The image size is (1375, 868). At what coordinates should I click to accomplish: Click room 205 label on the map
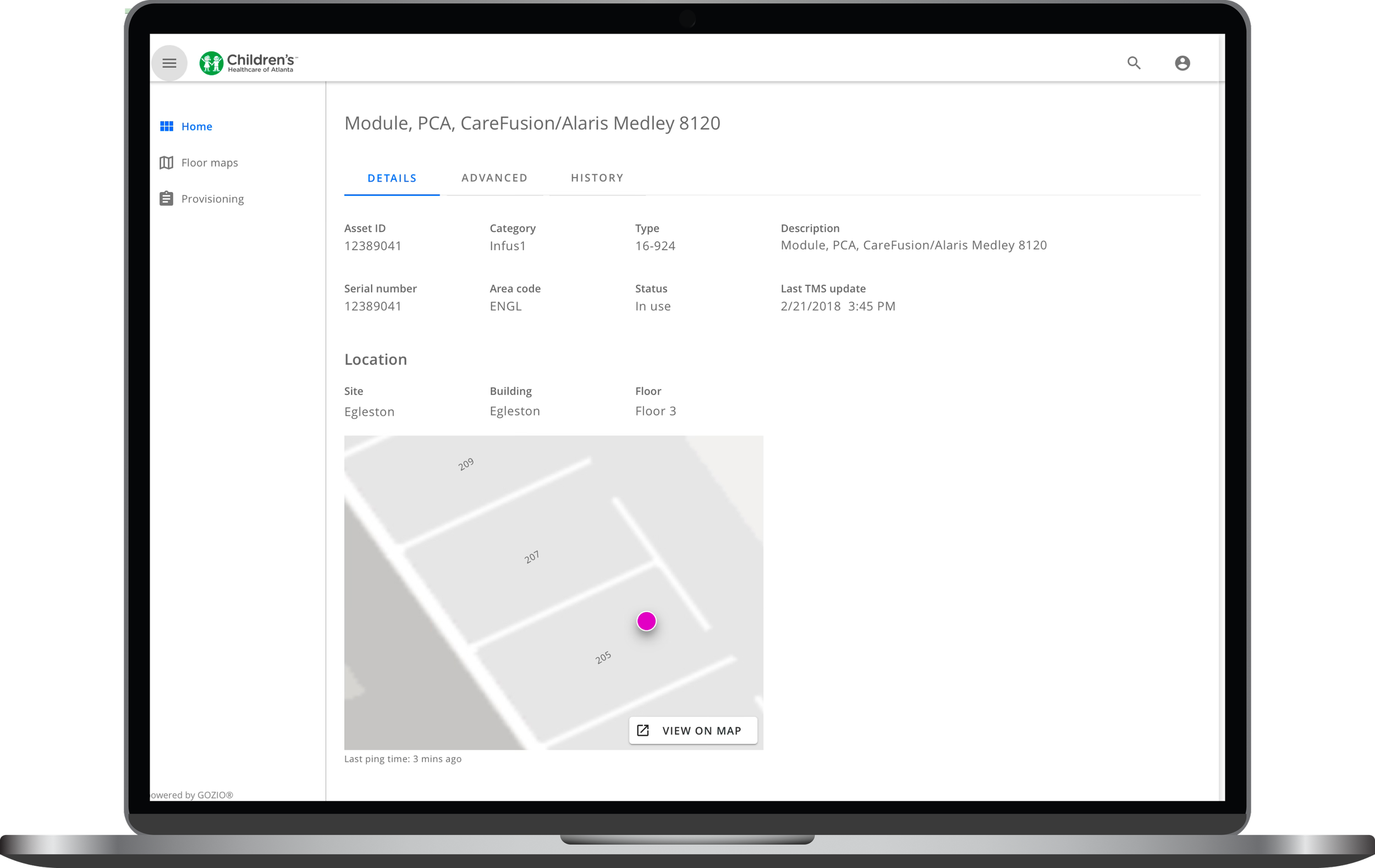(603, 657)
